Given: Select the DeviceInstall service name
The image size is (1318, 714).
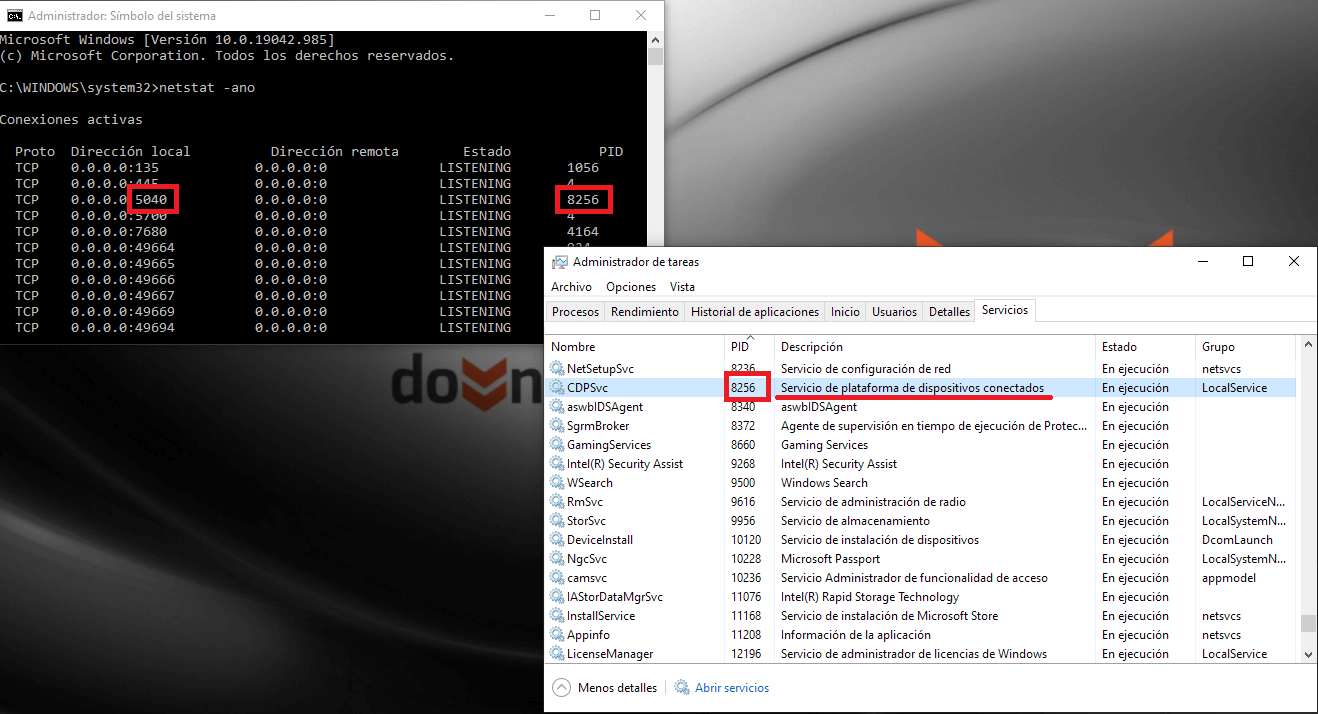Looking at the screenshot, I should pos(600,540).
